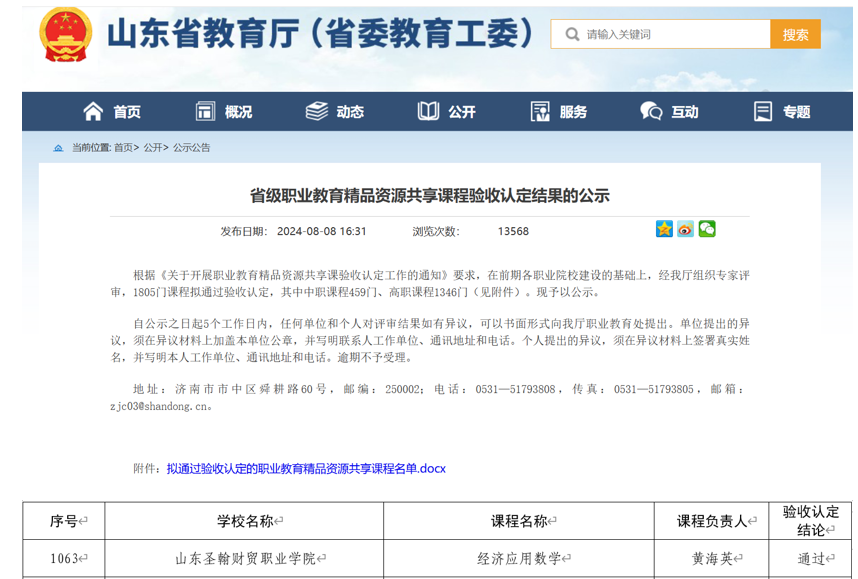Go to 公示公告 breadcrumb link
858x579 pixels.
[x=192, y=148]
